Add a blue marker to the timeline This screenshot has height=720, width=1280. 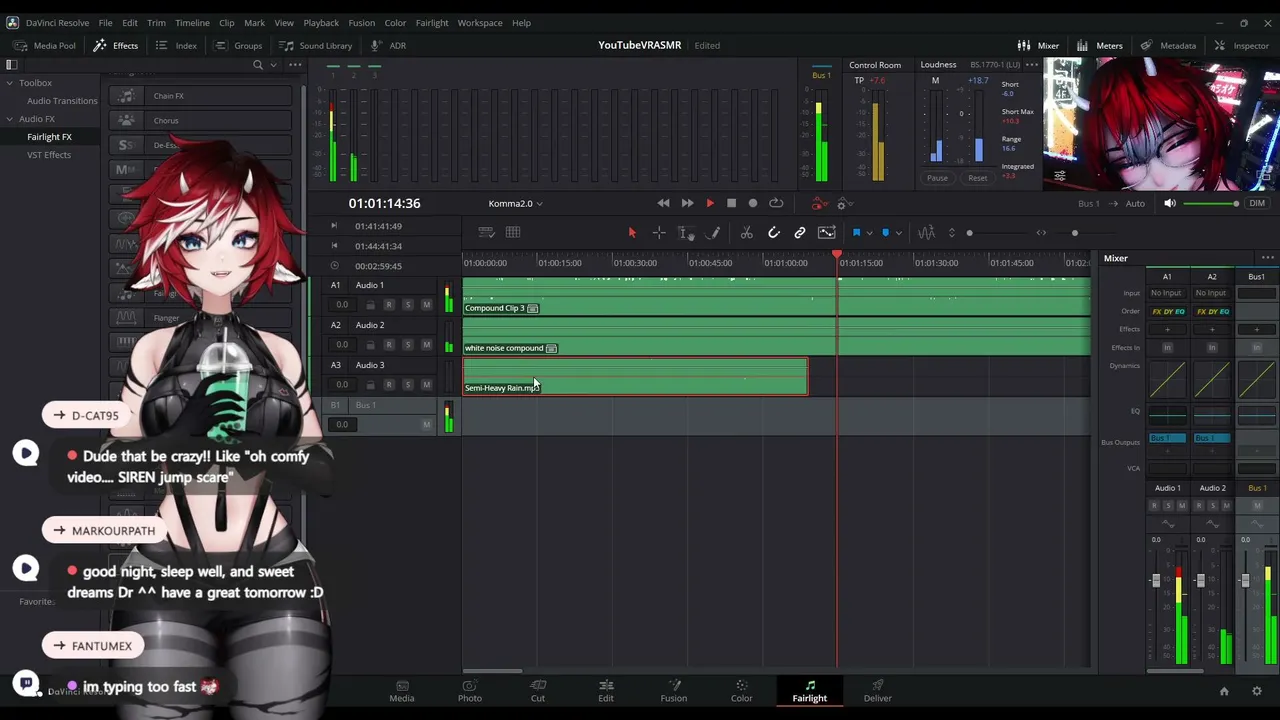tap(885, 233)
